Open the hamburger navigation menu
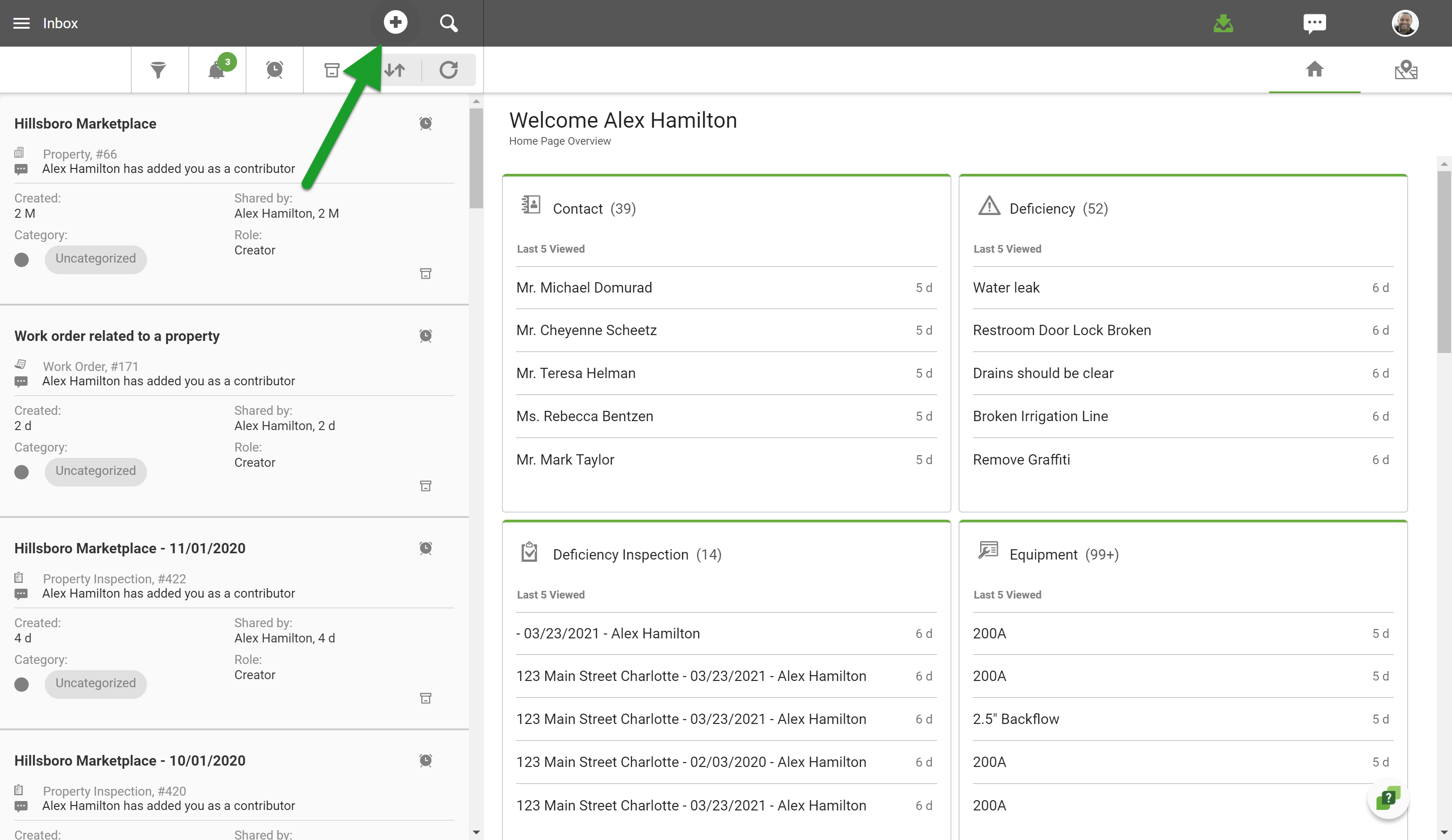This screenshot has width=1452, height=840. pyautogui.click(x=22, y=23)
